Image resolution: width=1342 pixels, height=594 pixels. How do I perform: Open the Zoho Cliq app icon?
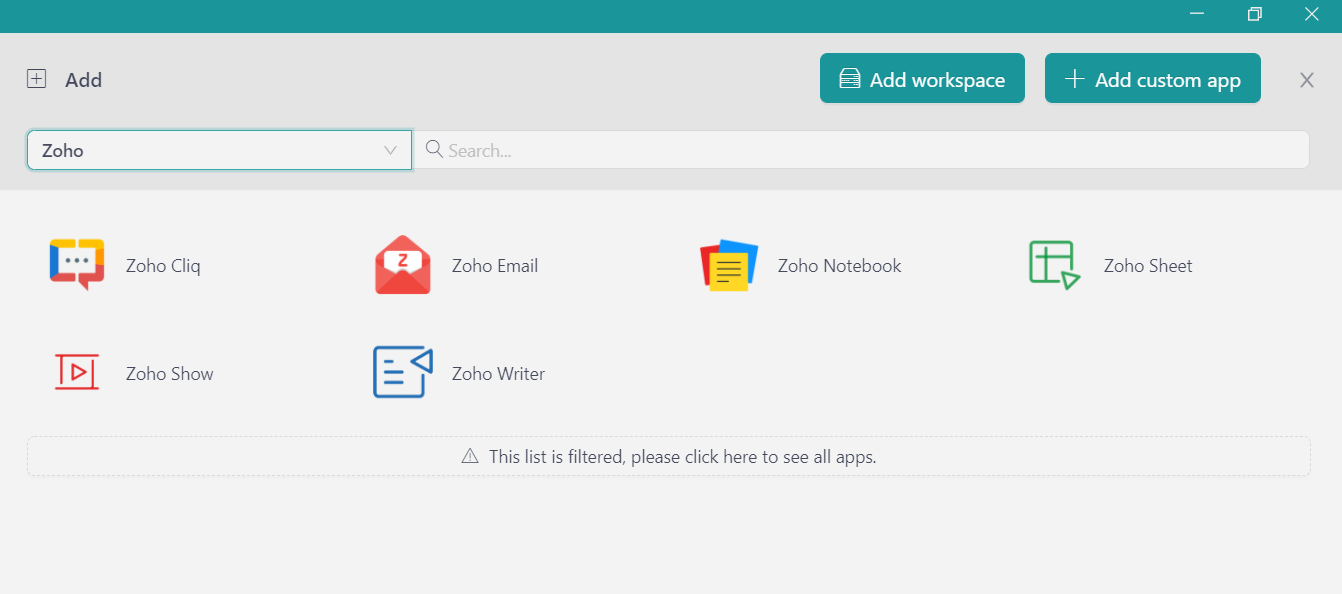[x=77, y=265]
